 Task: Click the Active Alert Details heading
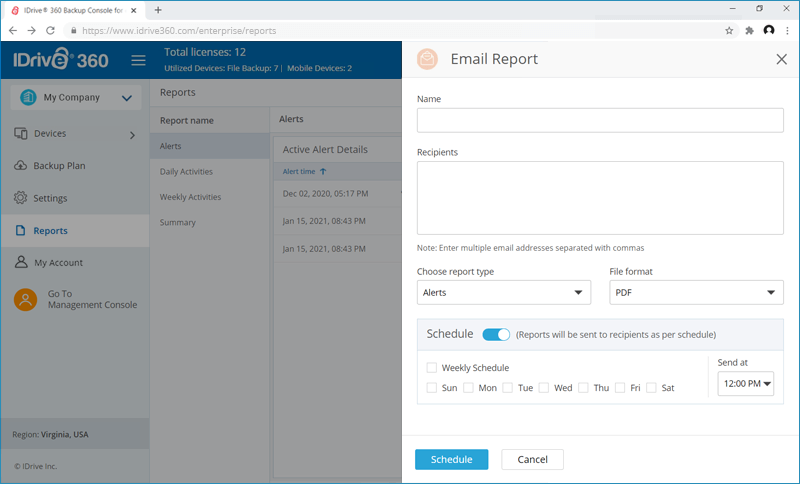coord(325,149)
